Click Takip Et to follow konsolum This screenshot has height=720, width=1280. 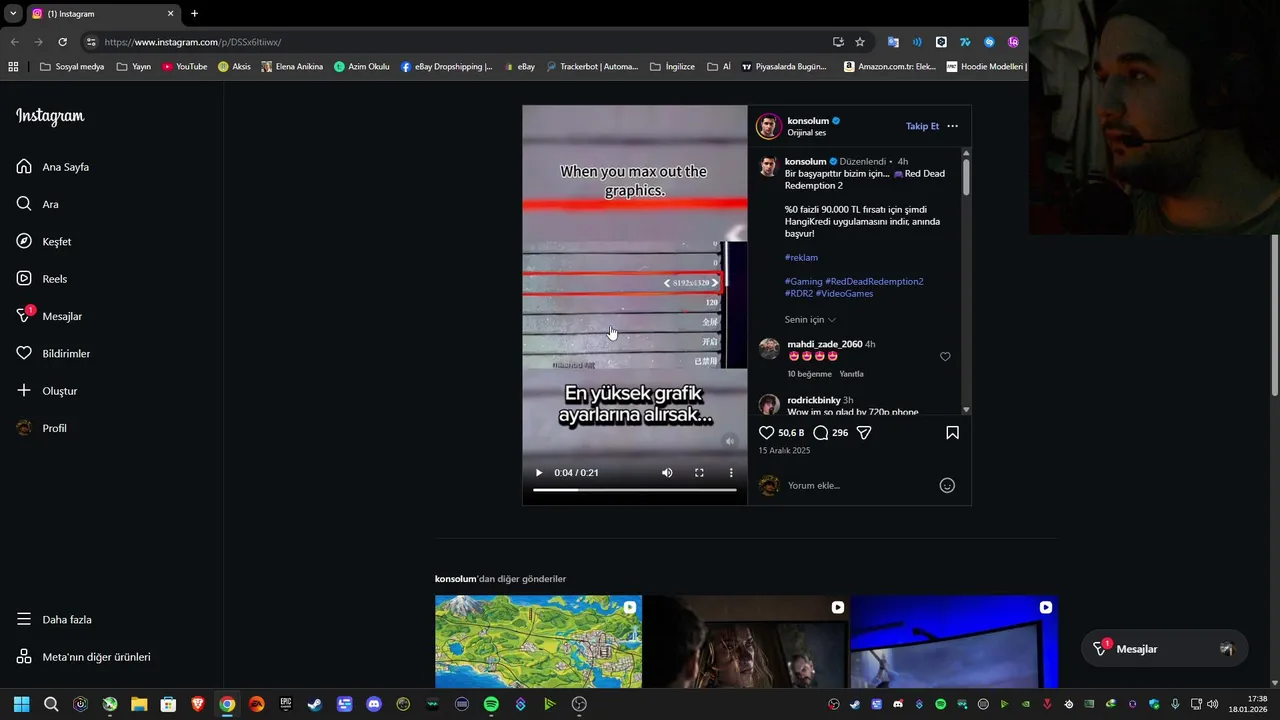pos(922,126)
